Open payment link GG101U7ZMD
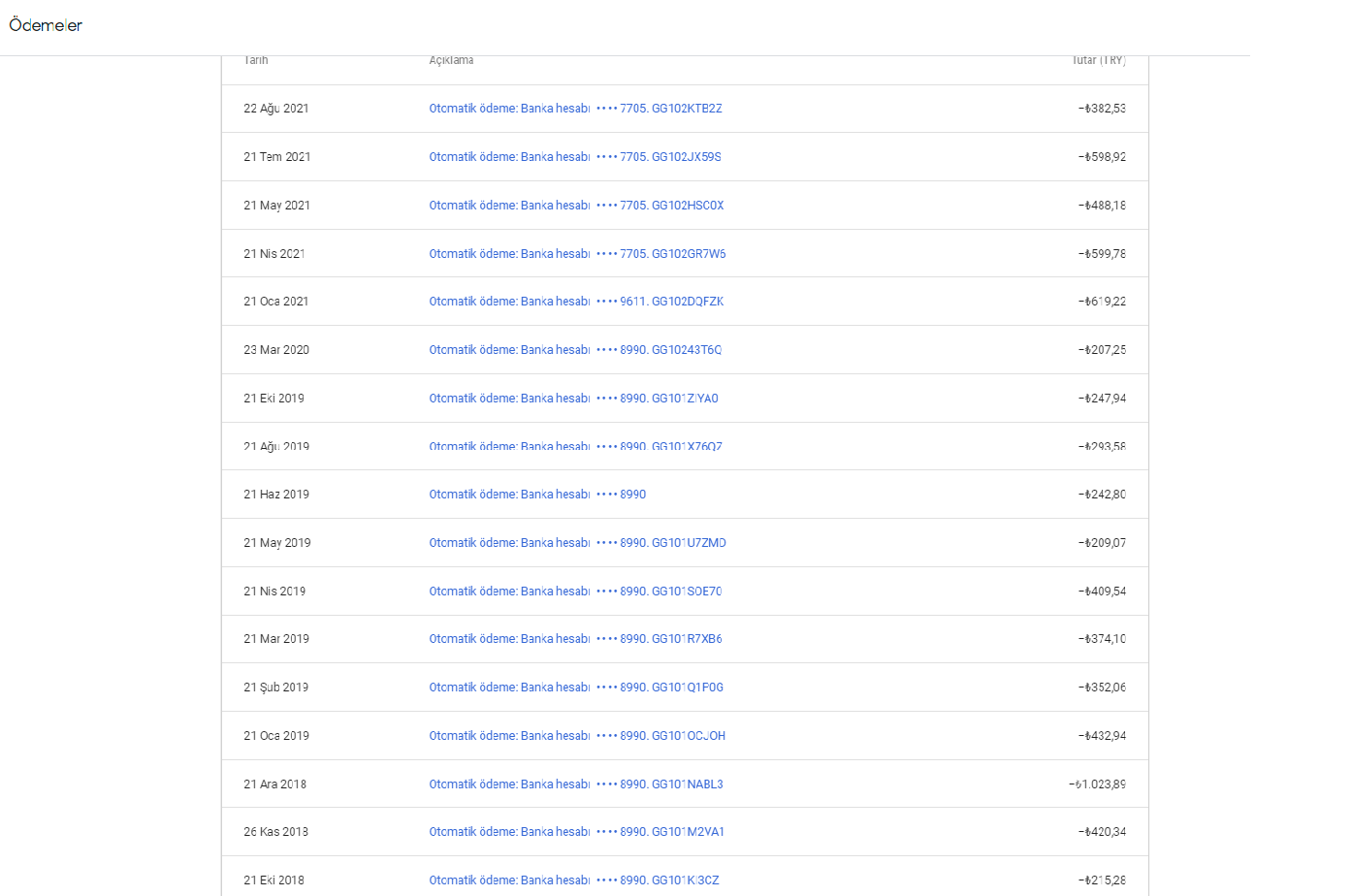This screenshot has width=1352, height=896. [x=577, y=543]
